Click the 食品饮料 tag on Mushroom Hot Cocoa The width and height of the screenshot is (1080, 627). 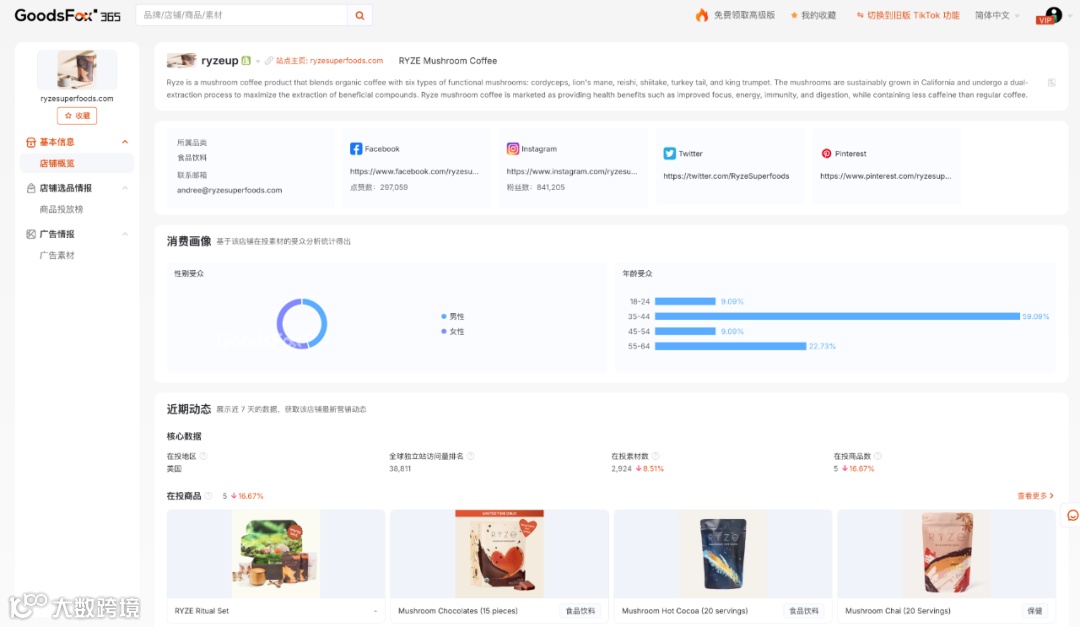[803, 611]
